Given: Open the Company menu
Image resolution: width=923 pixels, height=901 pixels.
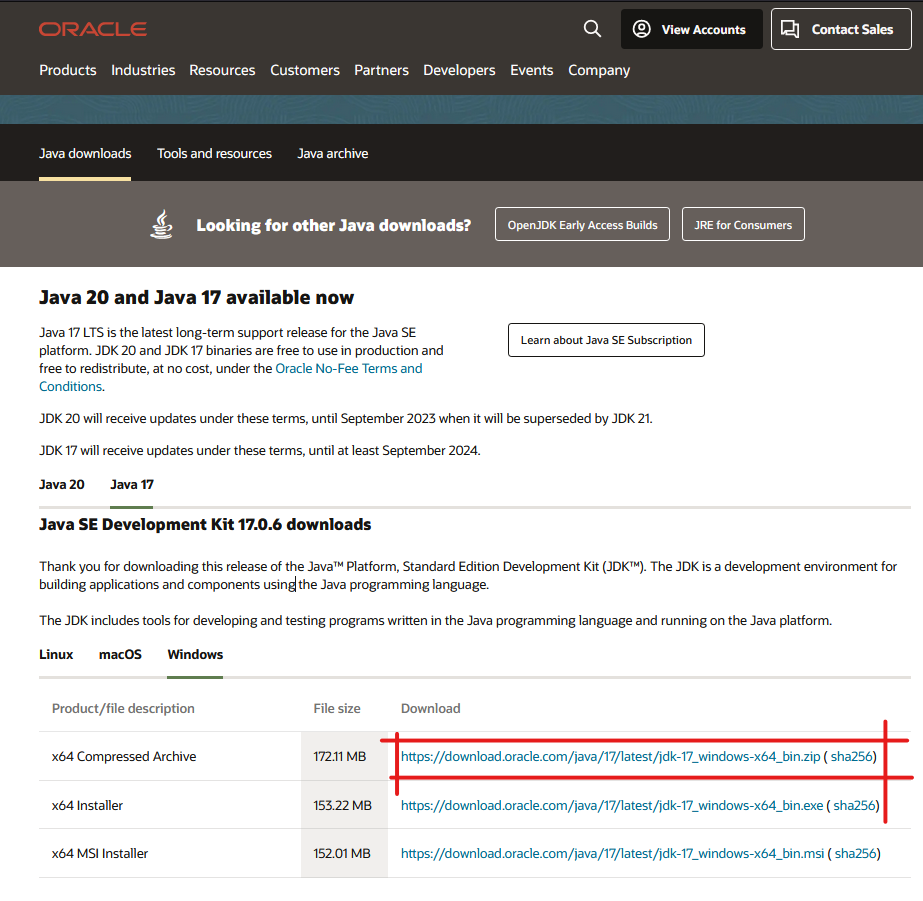Looking at the screenshot, I should [599, 70].
